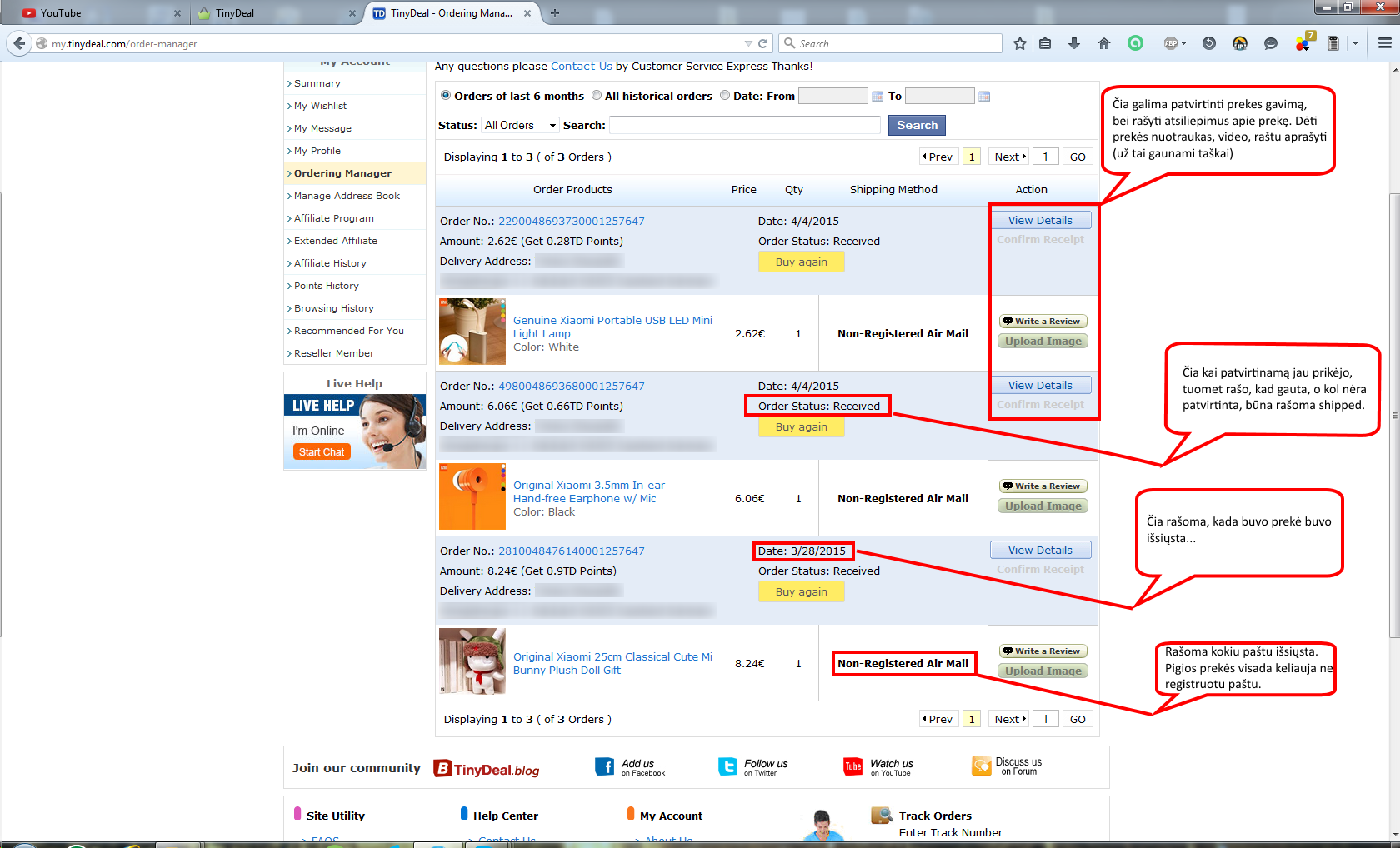Click the Discuss us on Forum icon
Screen dimensions: 1400x848
point(982,766)
